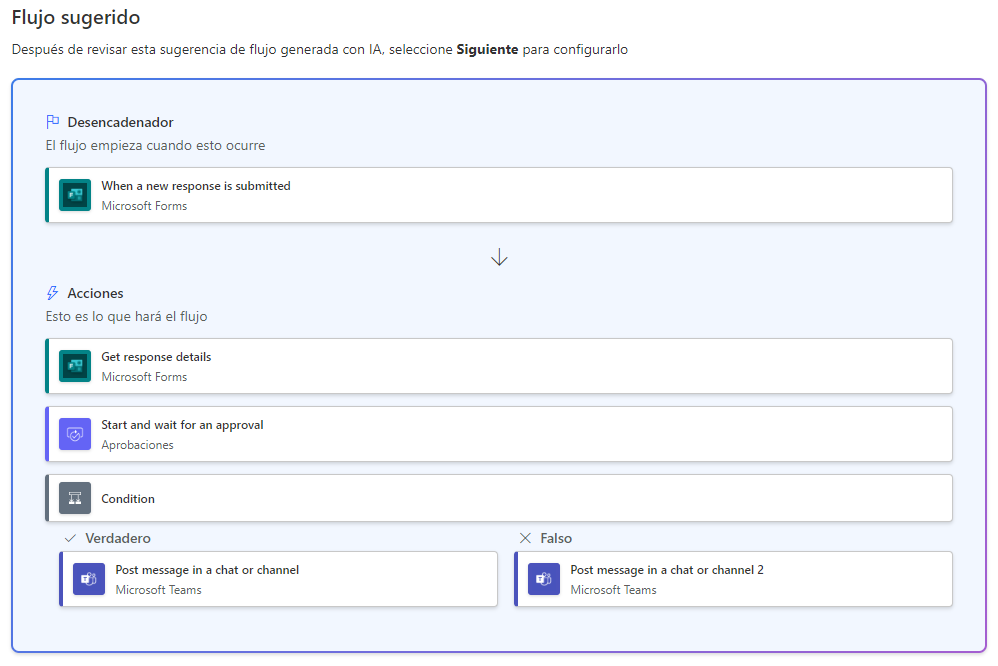Click the 'Desencadenador' section label
The width and height of the screenshot is (998, 666).
click(120, 122)
